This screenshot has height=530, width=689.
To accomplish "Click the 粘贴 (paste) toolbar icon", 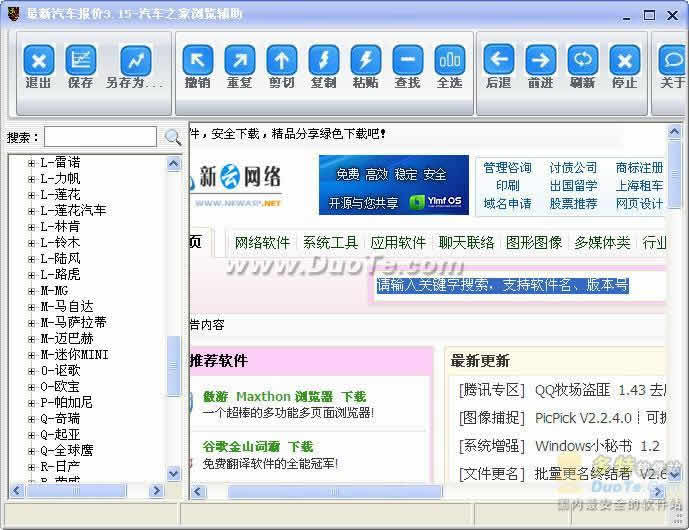I will click(366, 60).
